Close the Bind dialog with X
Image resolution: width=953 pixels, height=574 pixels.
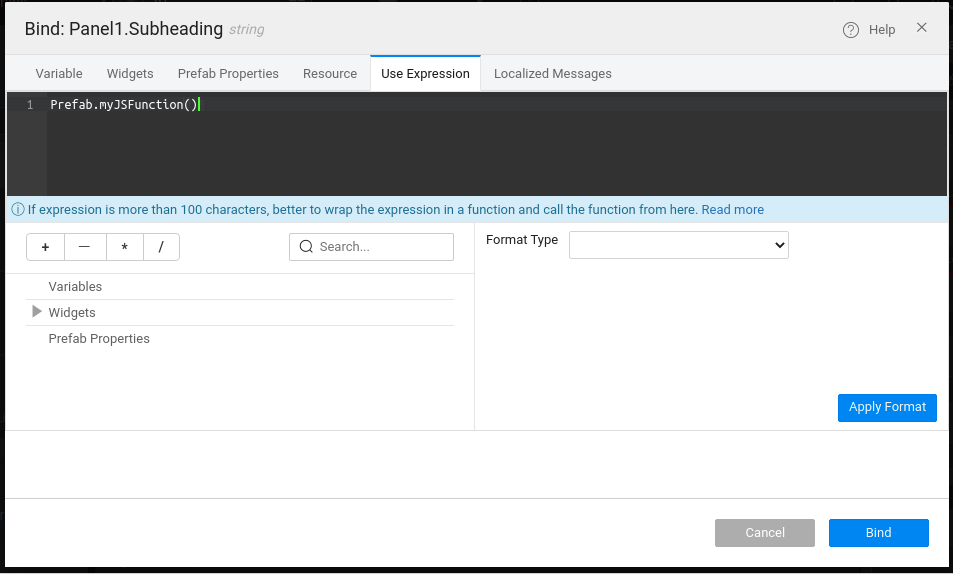tap(922, 28)
